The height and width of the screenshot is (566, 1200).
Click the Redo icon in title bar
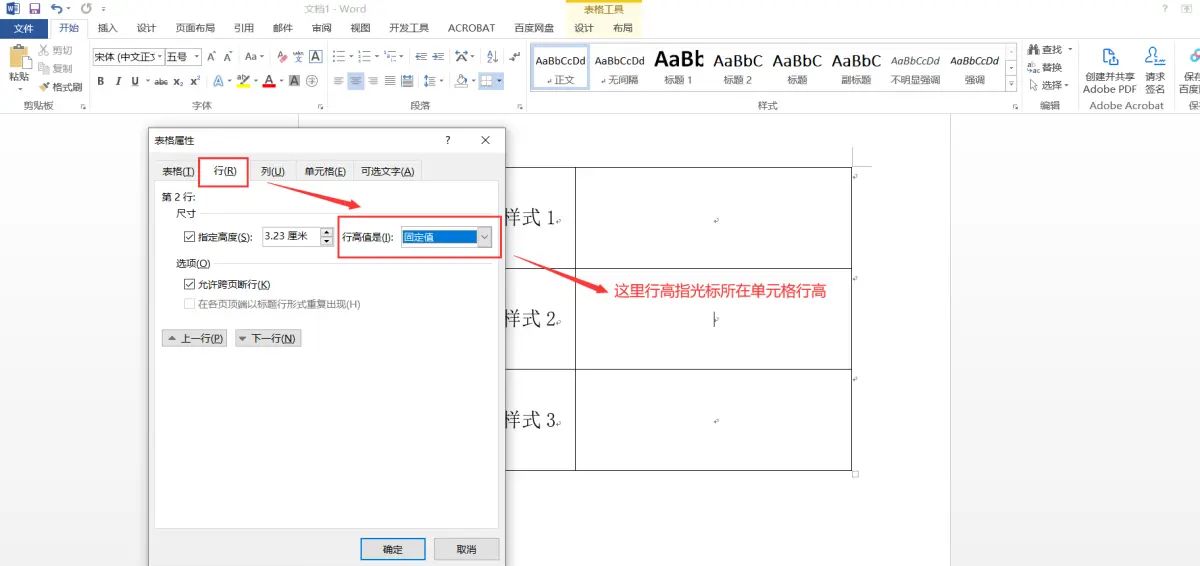(x=87, y=8)
